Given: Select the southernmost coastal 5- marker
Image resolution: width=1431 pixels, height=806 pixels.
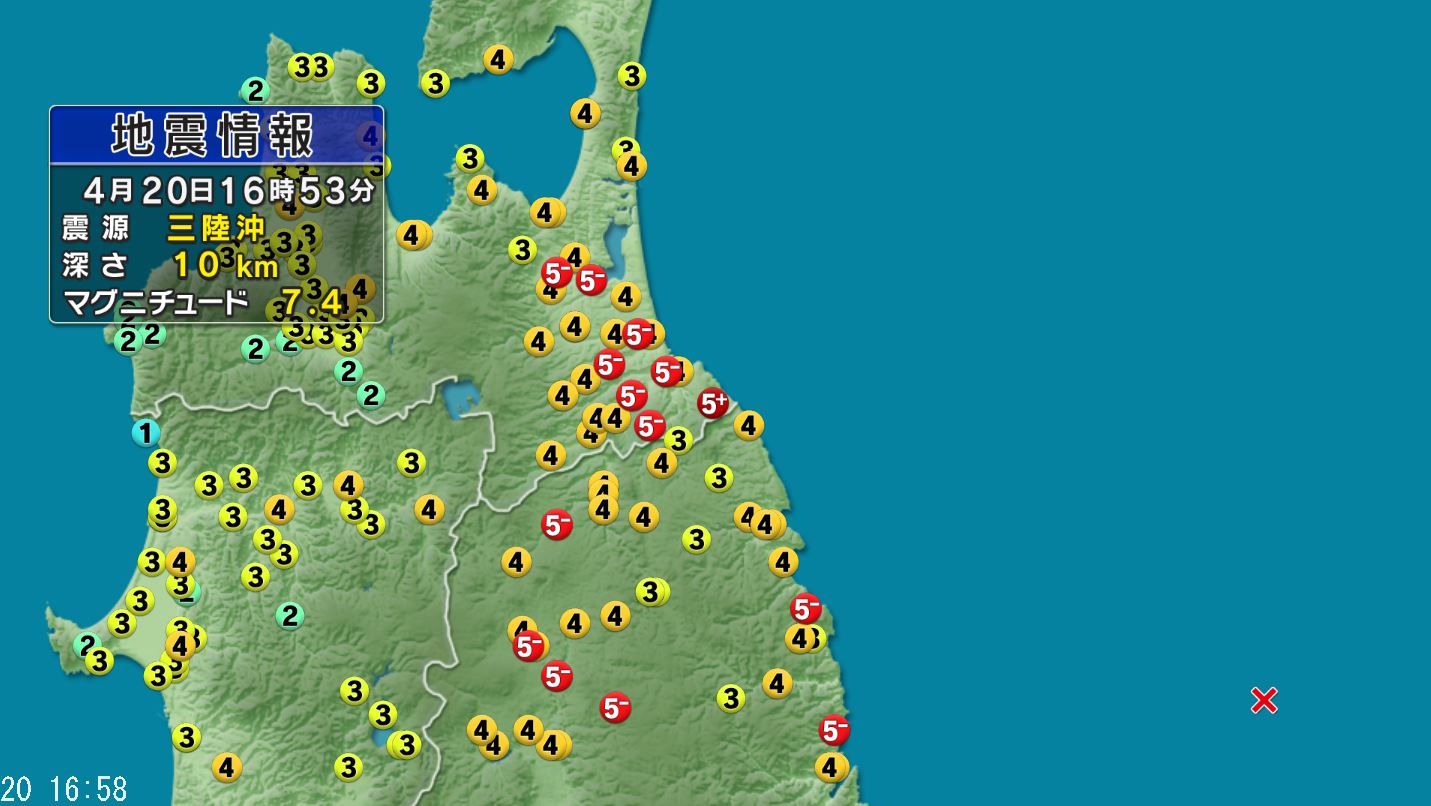Looking at the screenshot, I should [x=834, y=730].
